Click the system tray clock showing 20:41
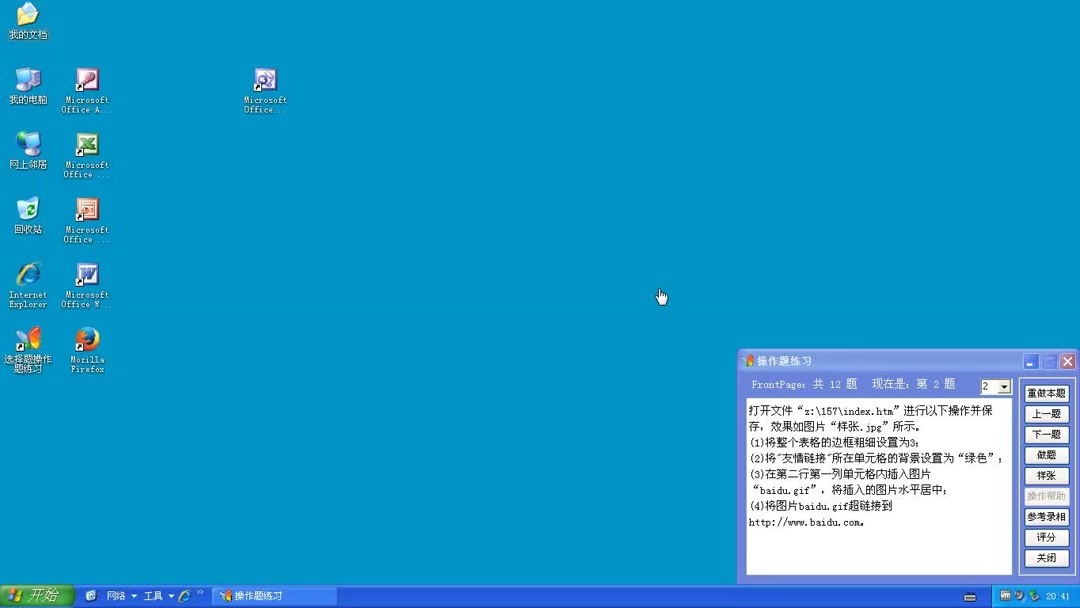Viewport: 1080px width, 608px height. [1056, 595]
